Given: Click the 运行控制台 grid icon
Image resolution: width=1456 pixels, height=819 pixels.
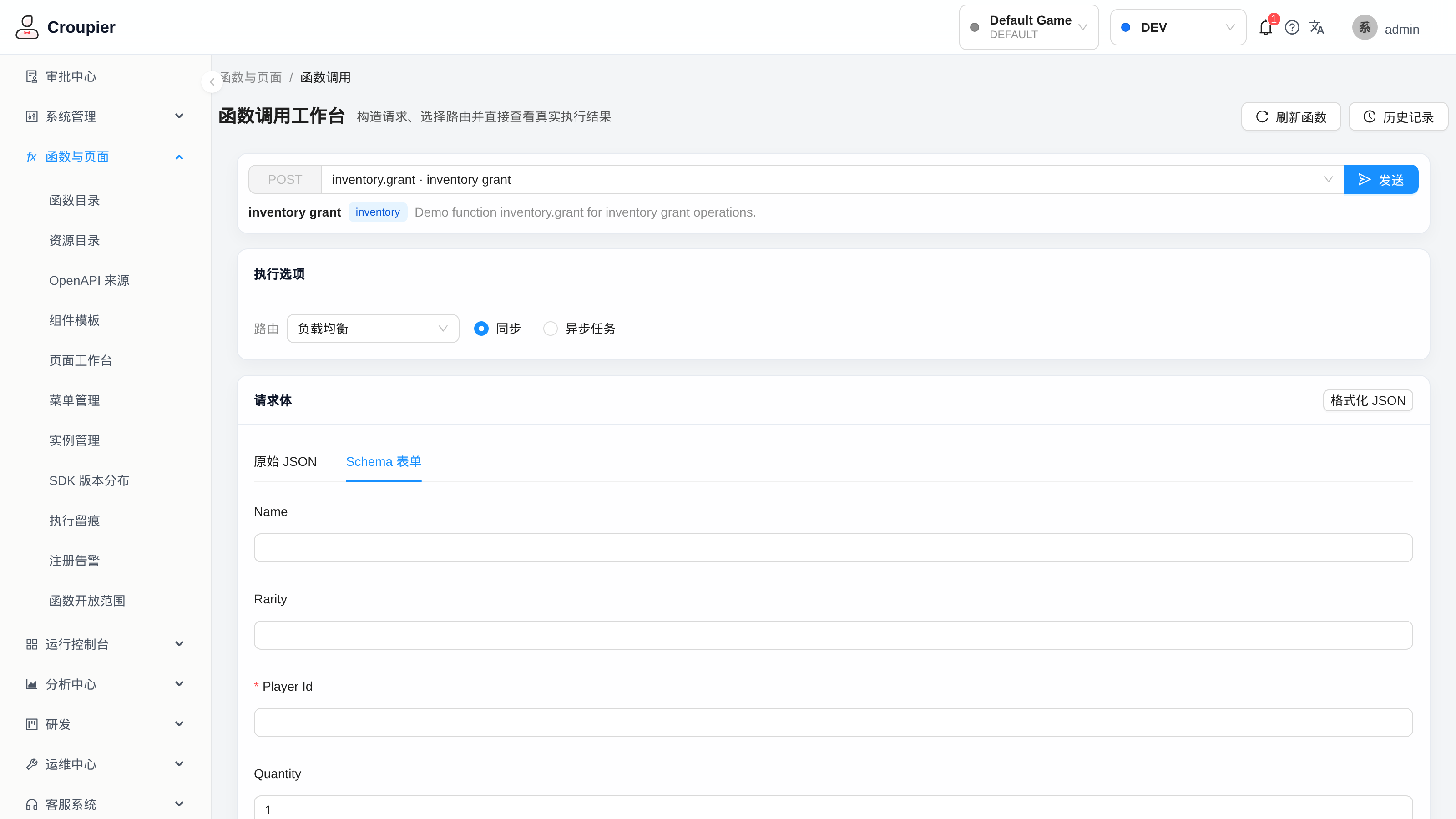Looking at the screenshot, I should click(x=32, y=644).
